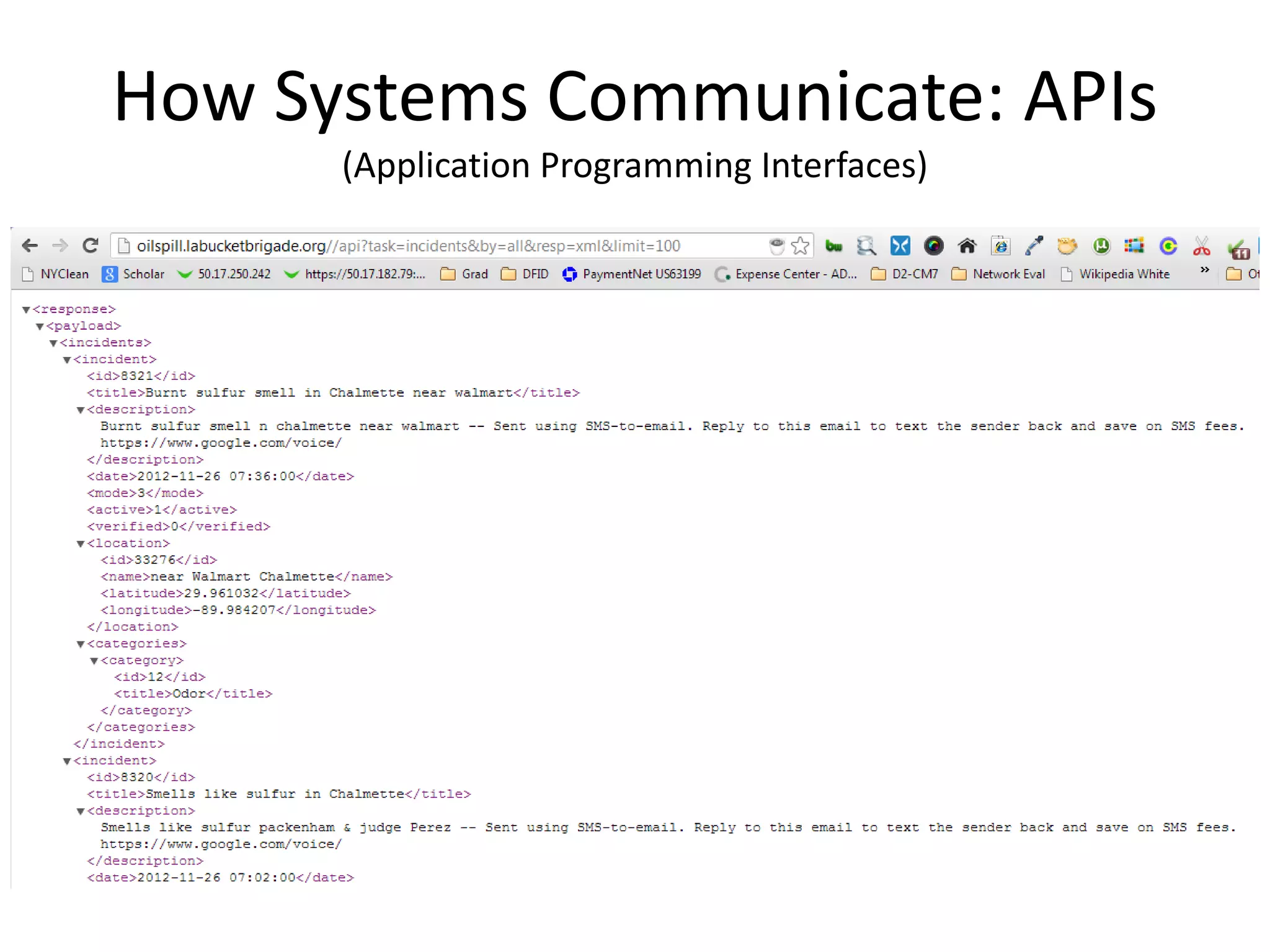This screenshot has height=952, width=1270.
Task: Reload the page with the refresh icon
Action: [91, 246]
